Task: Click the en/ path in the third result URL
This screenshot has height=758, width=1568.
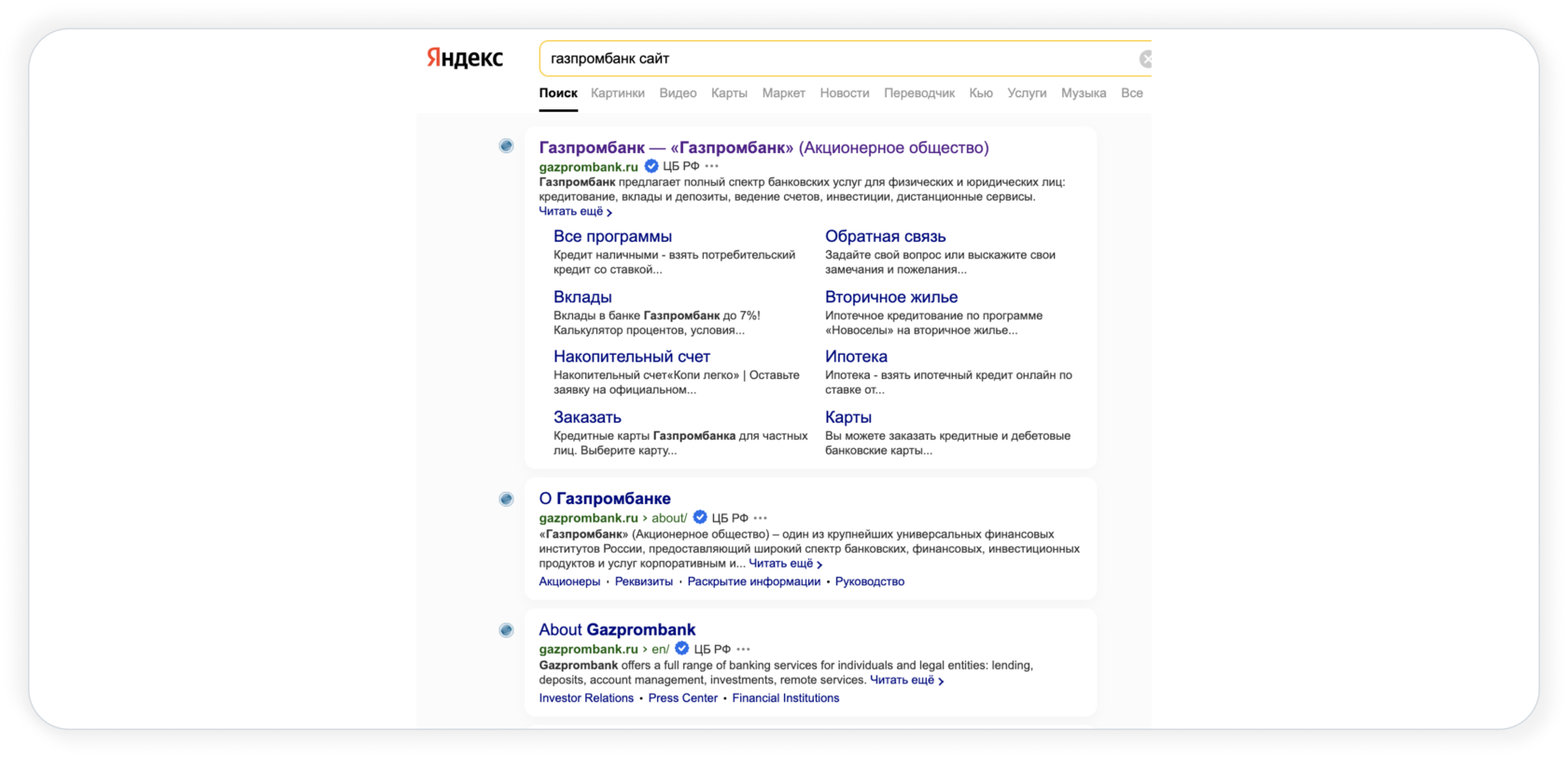Action: pyautogui.click(x=660, y=650)
